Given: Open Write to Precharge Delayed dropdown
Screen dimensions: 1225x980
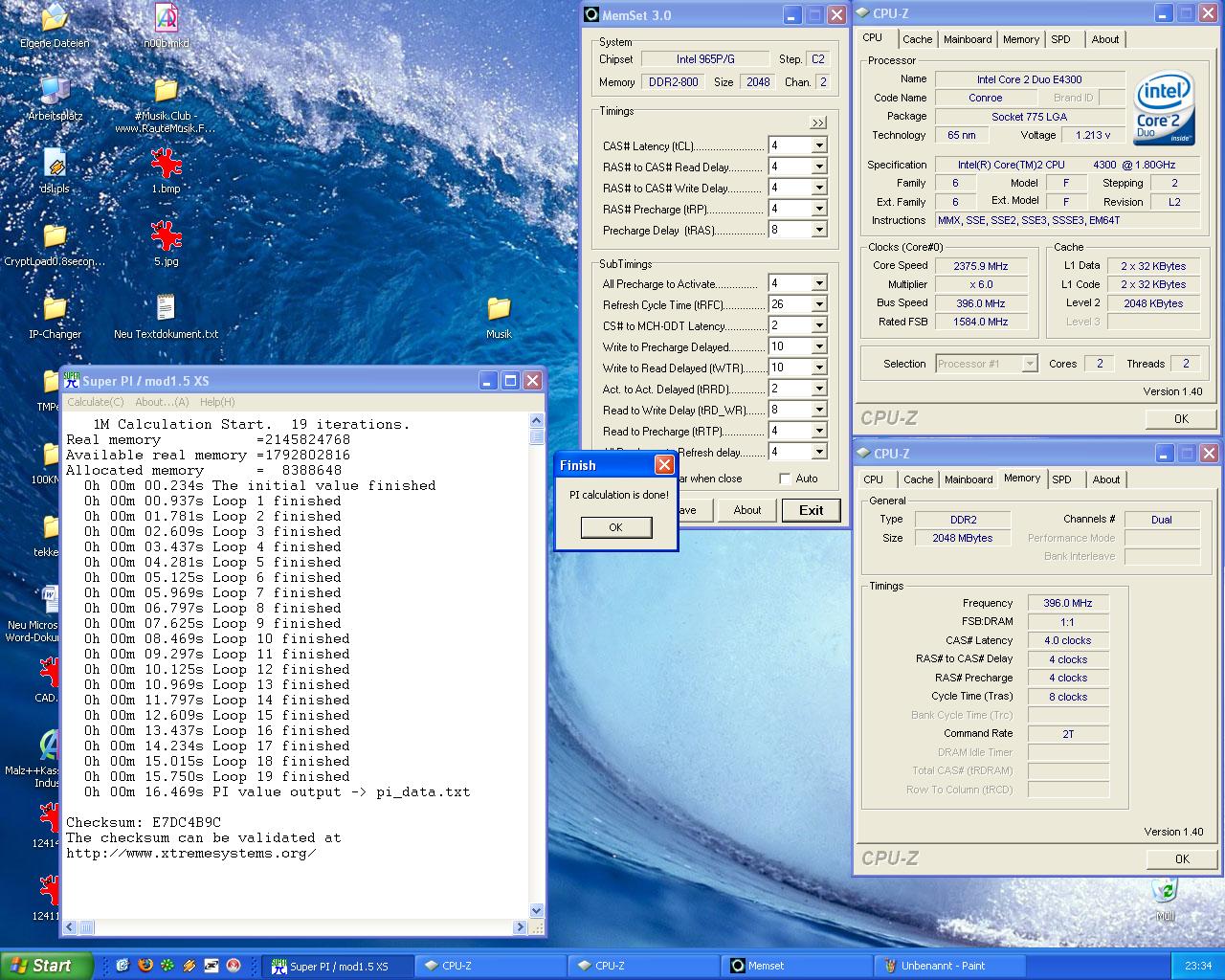Looking at the screenshot, I should point(819,346).
